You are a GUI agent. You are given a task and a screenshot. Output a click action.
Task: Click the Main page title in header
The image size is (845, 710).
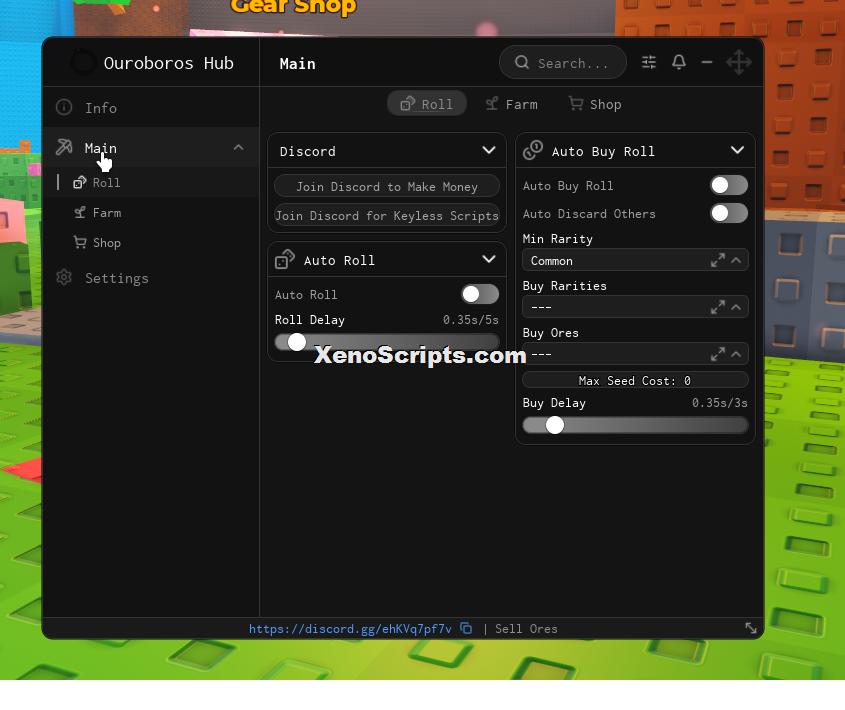[297, 64]
